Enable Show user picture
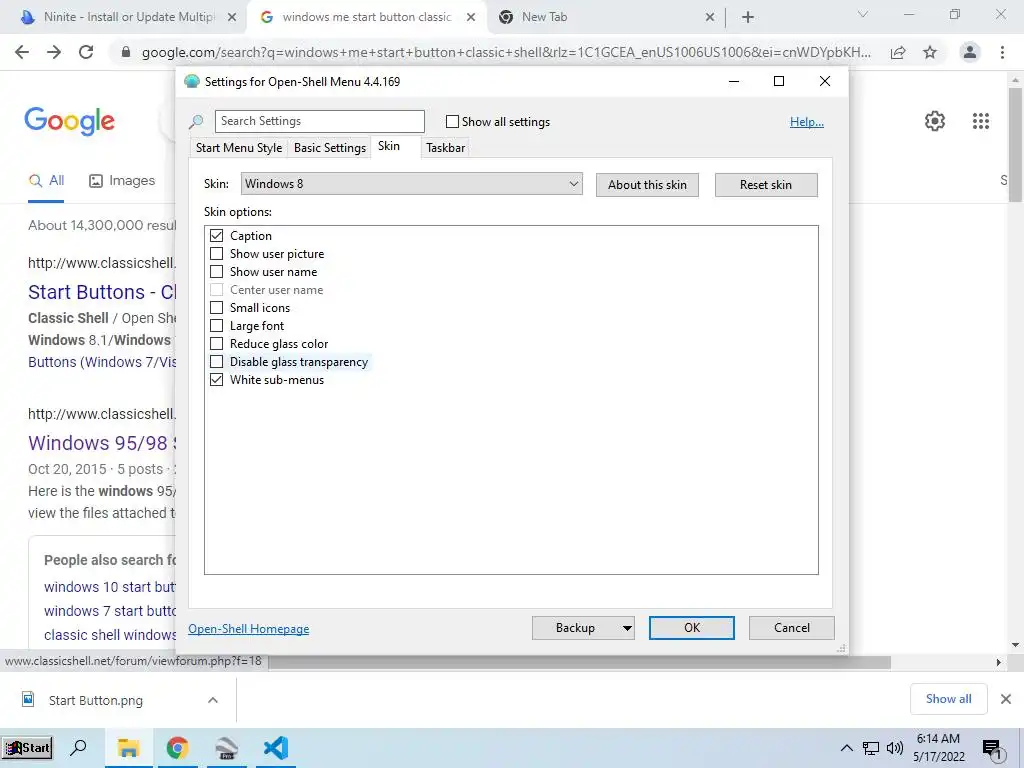Viewport: 1024px width, 768px height. pyautogui.click(x=217, y=254)
